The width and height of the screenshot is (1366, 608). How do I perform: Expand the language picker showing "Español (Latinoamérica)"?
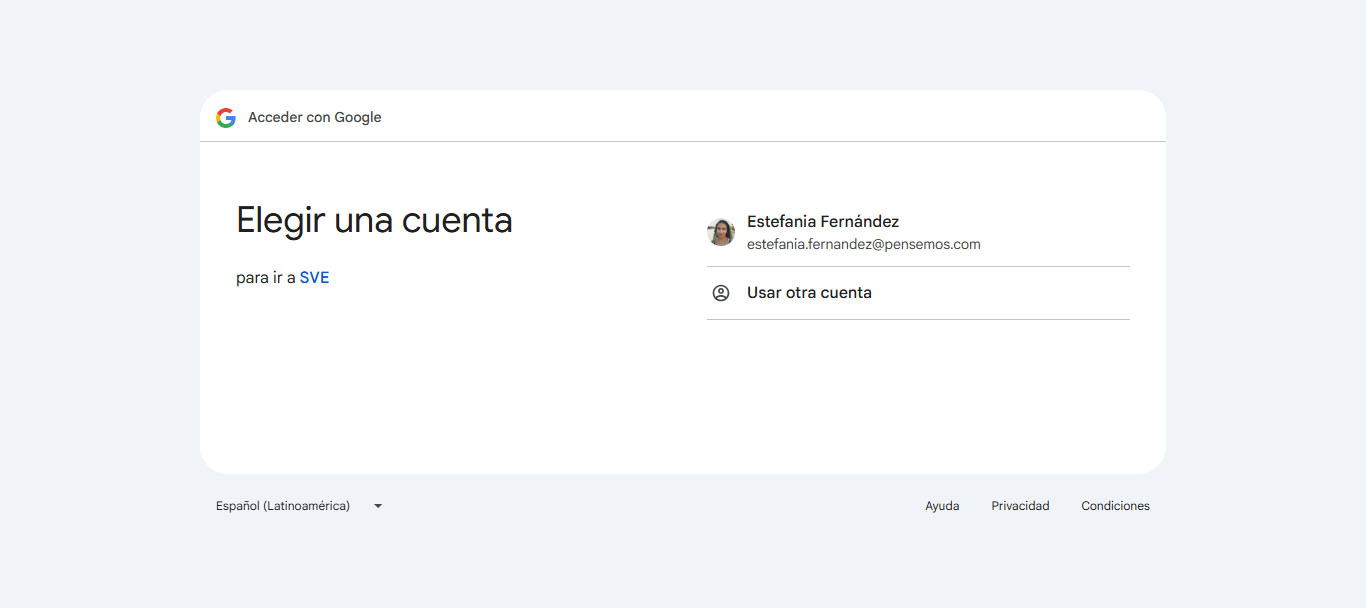[x=300, y=506]
